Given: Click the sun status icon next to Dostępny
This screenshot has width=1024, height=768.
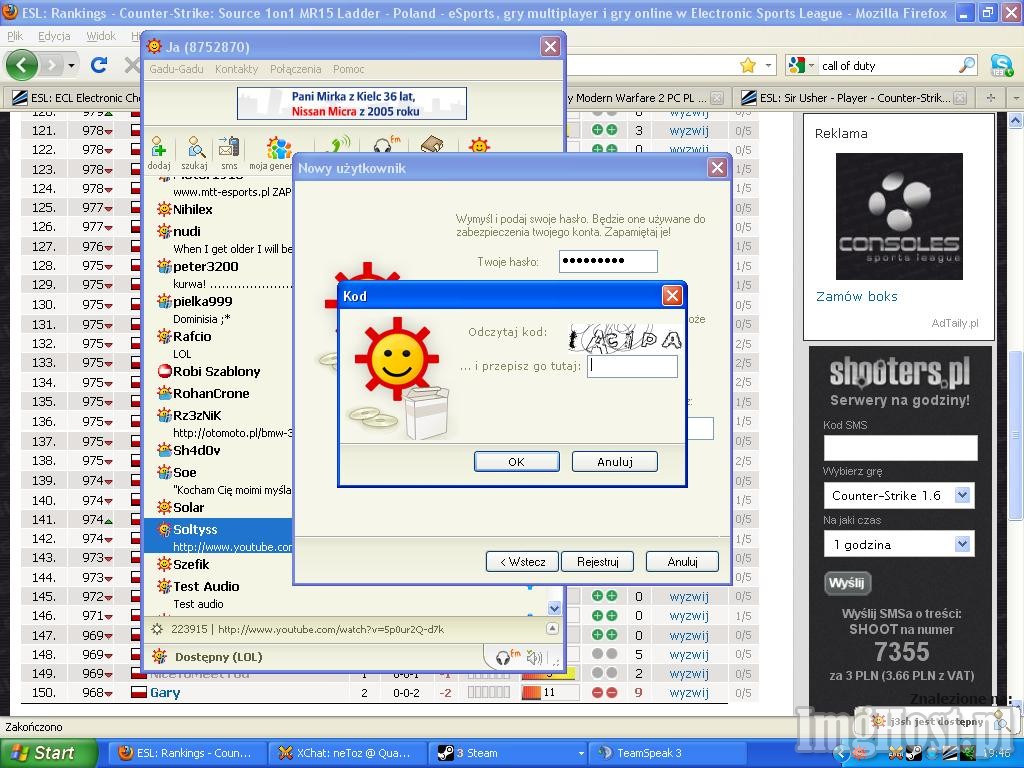Looking at the screenshot, I should 158,656.
